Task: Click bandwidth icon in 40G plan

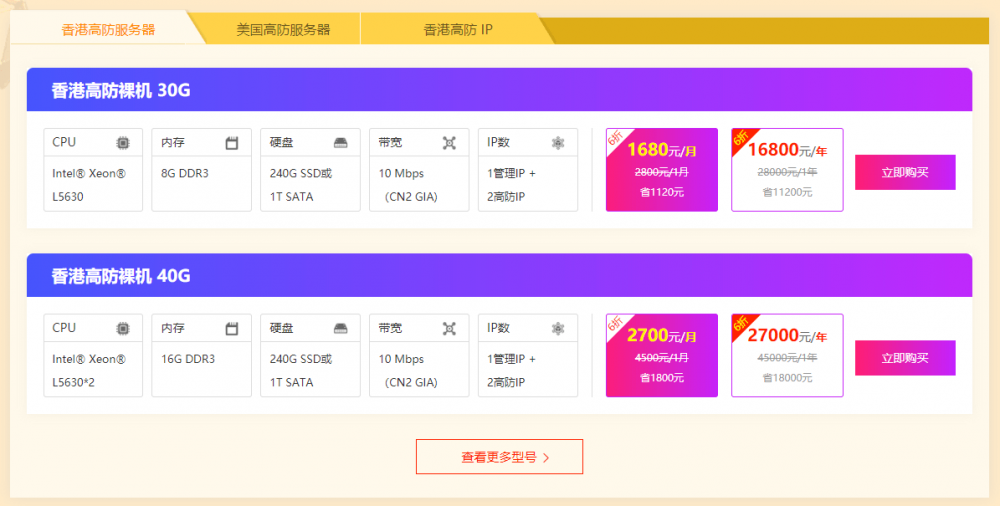Action: (x=449, y=328)
